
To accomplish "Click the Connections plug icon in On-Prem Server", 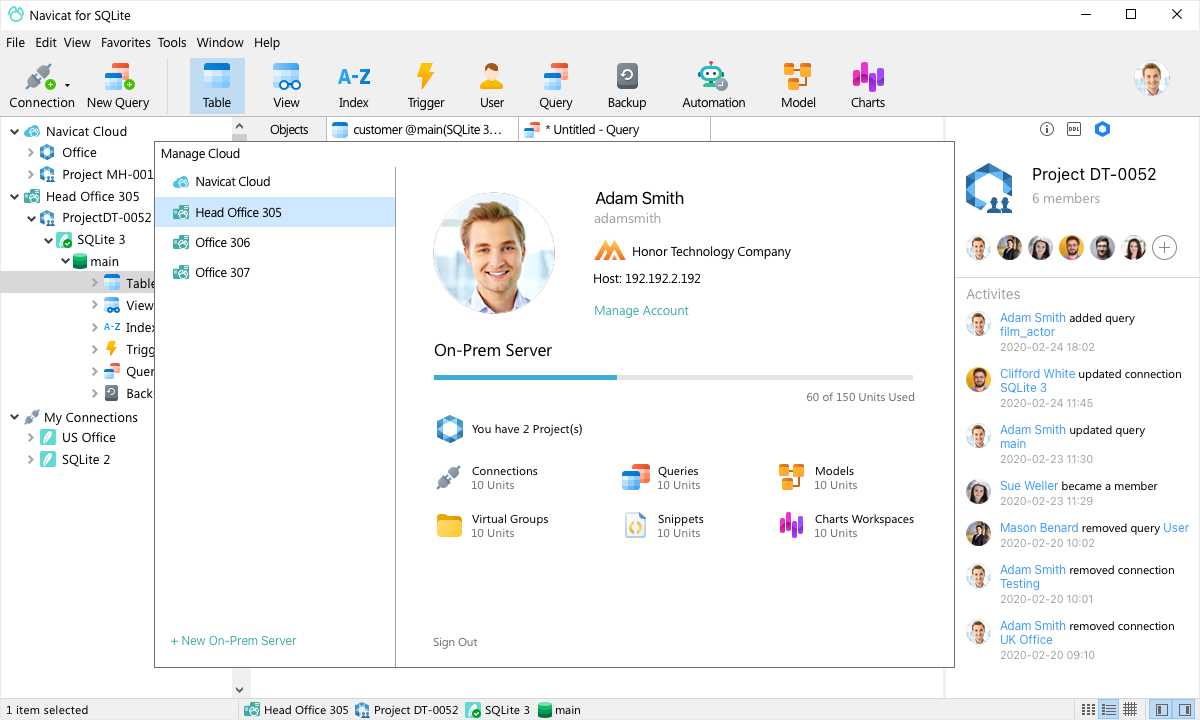I will (x=448, y=478).
